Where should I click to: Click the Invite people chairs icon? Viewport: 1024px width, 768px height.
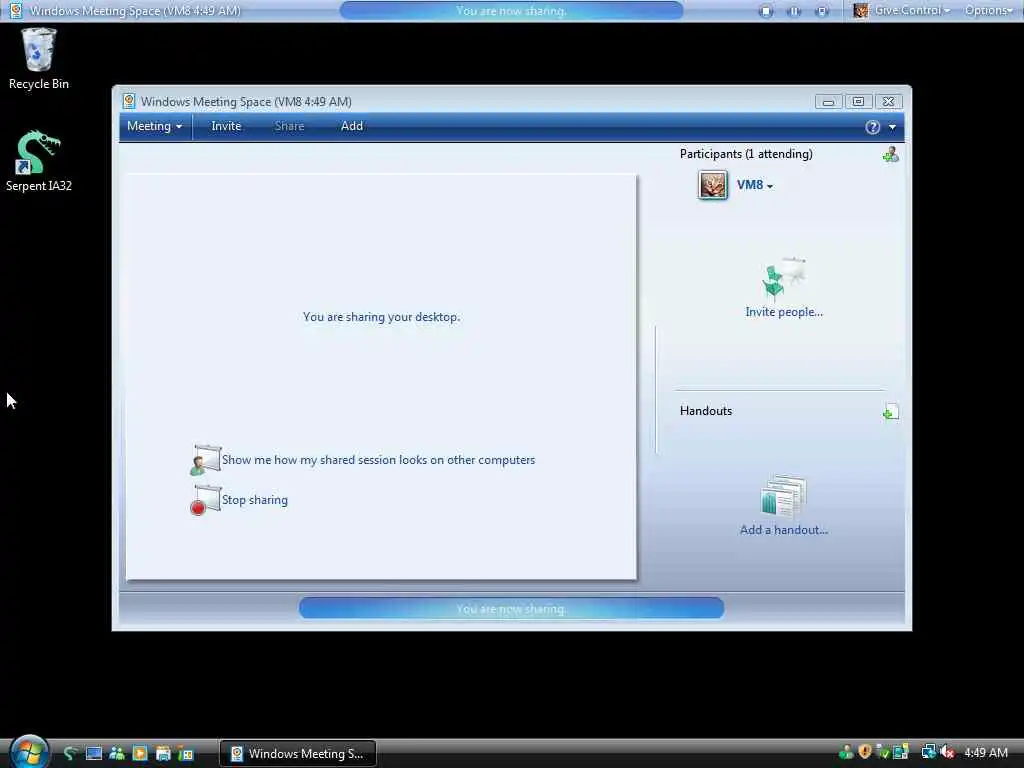pos(783,279)
